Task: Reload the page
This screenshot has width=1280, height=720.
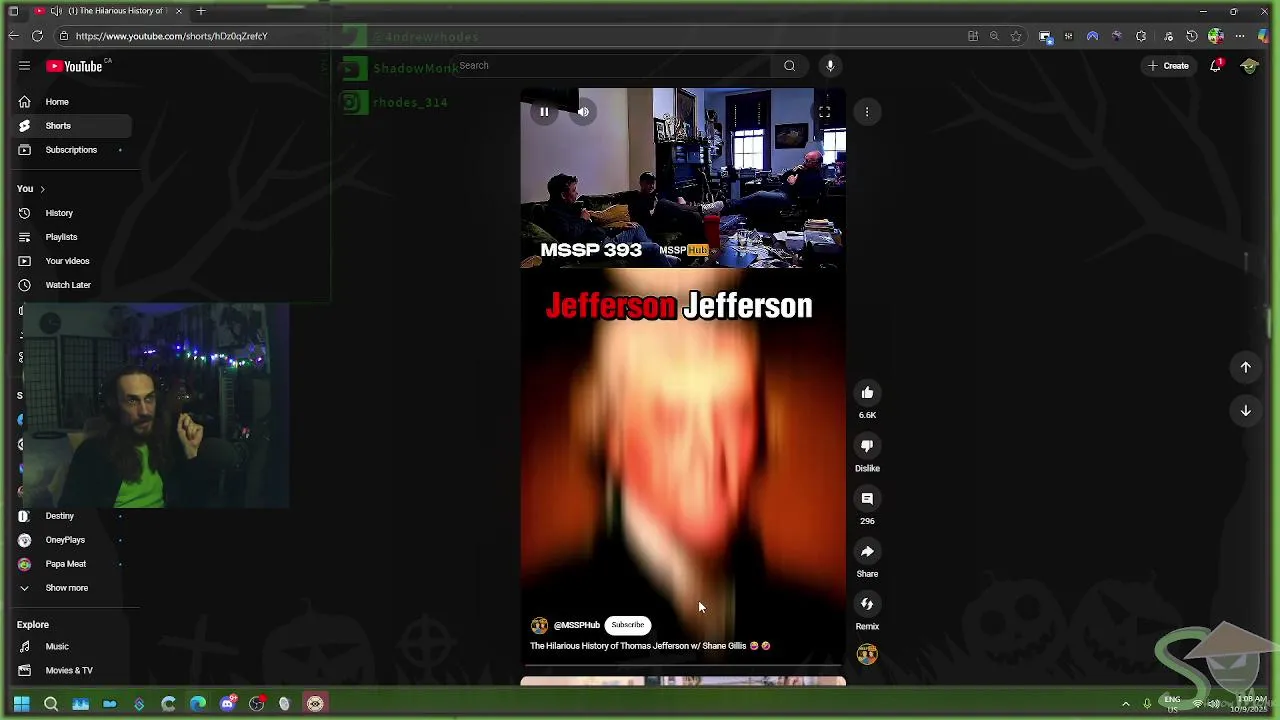Action: pos(37,36)
